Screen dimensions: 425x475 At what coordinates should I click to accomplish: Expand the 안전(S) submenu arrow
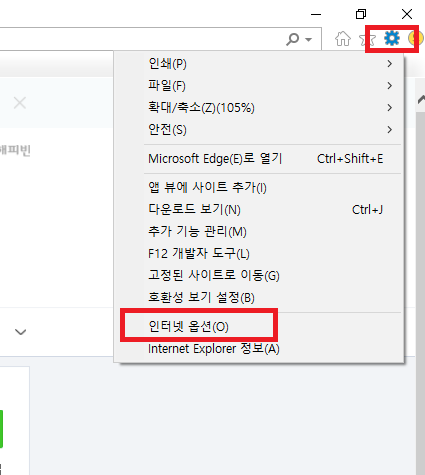(x=389, y=130)
